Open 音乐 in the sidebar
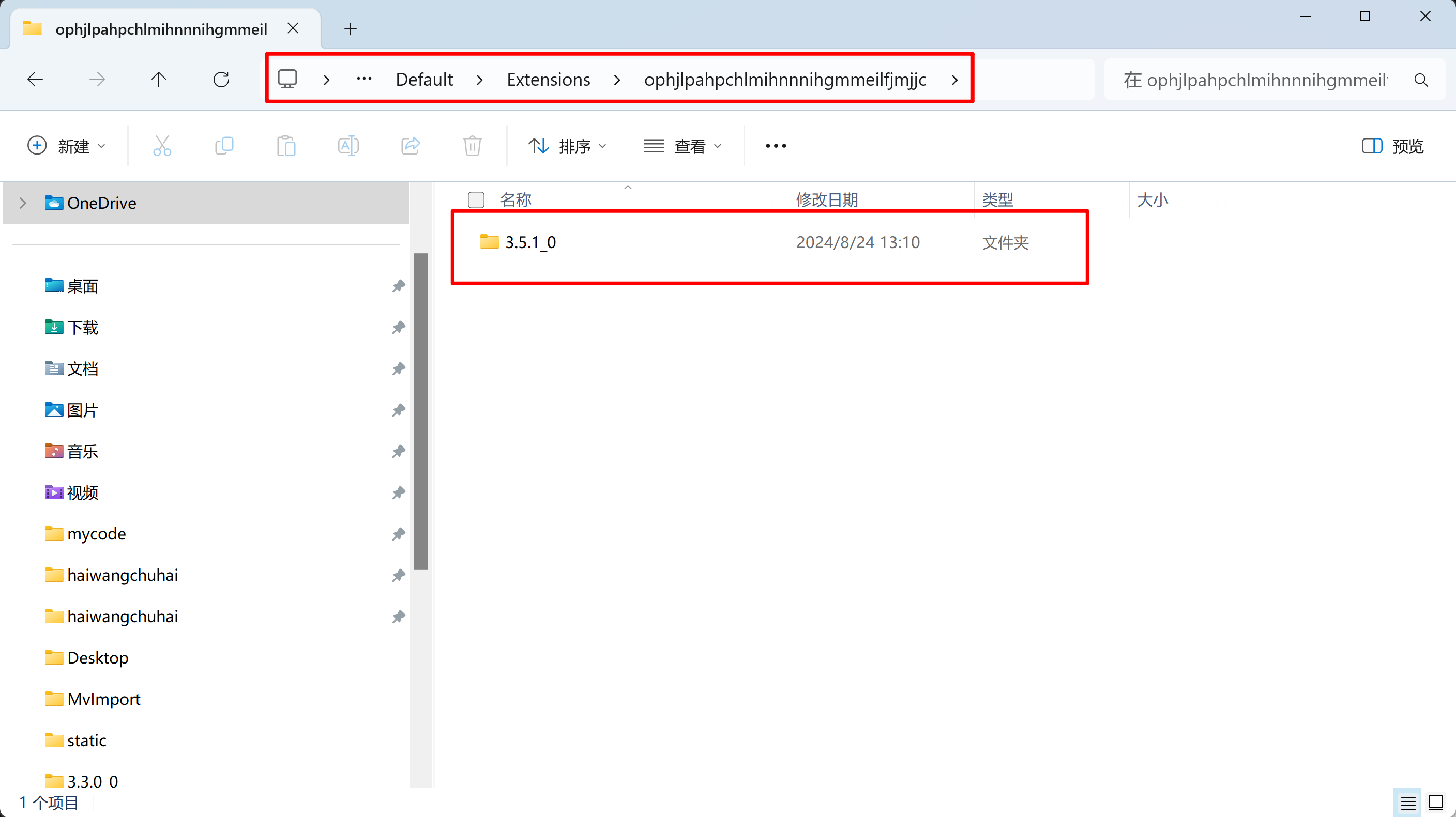This screenshot has height=817, width=1456. (83, 452)
